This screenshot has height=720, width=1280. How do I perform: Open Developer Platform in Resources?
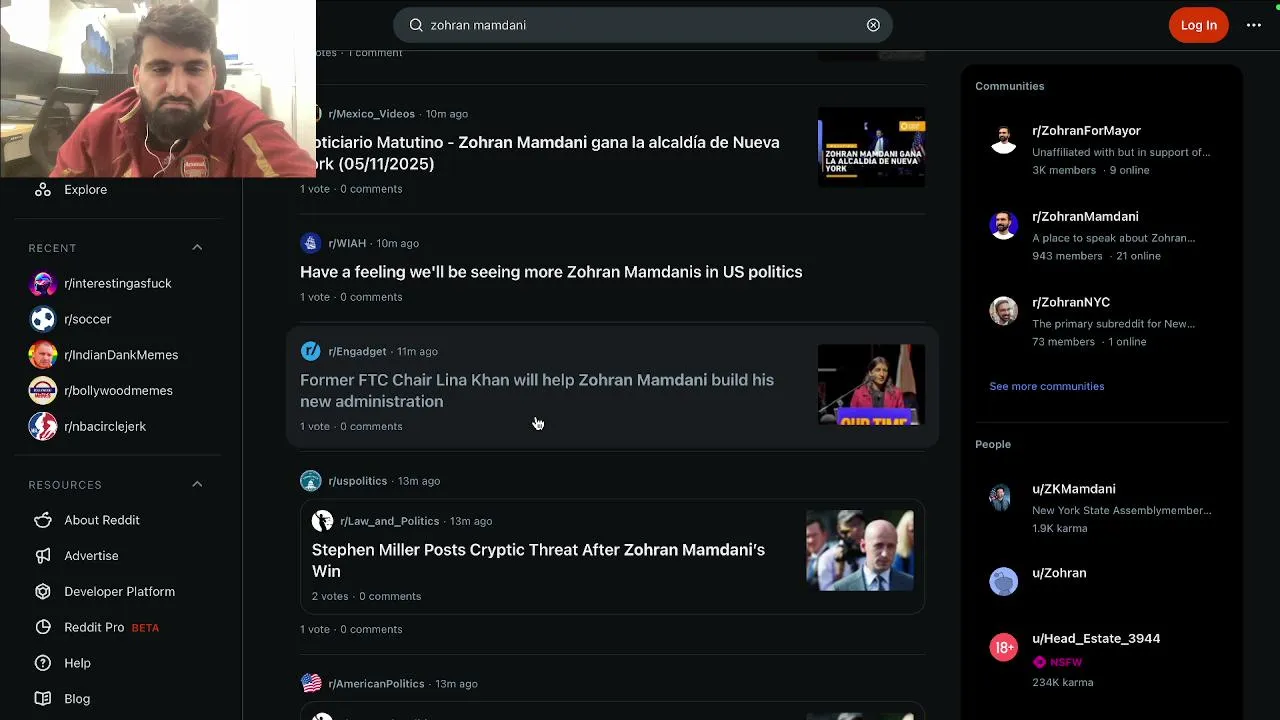click(x=119, y=591)
